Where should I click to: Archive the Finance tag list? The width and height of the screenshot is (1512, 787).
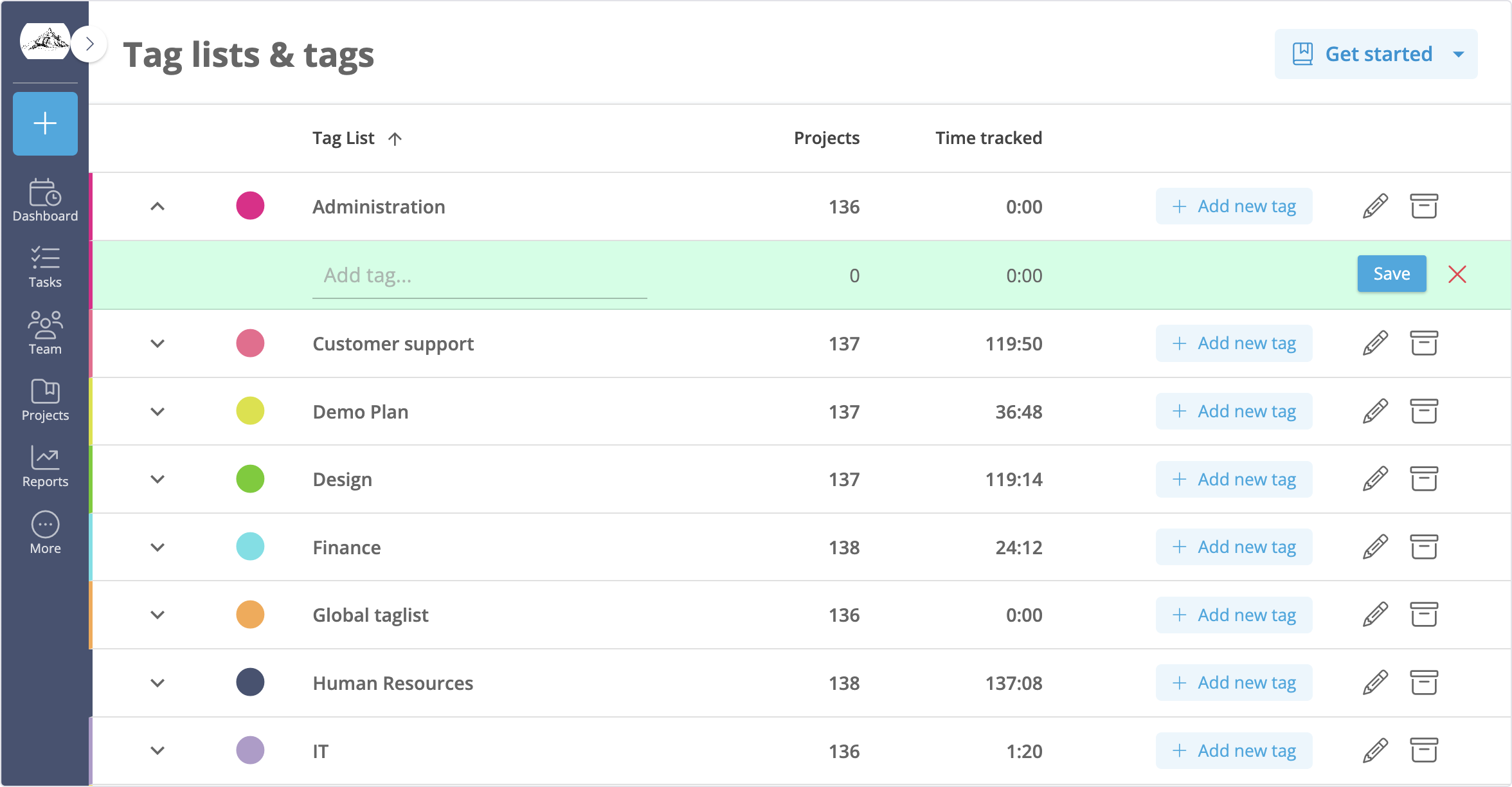coord(1424,547)
